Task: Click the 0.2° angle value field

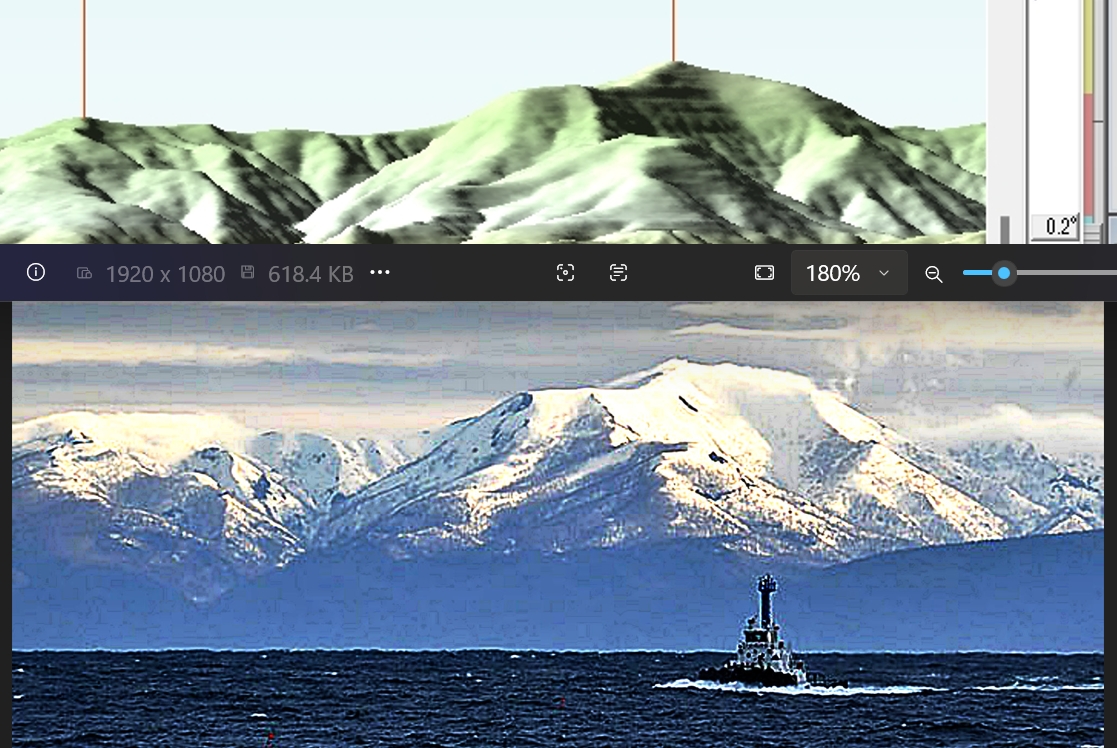Action: (x=1056, y=227)
